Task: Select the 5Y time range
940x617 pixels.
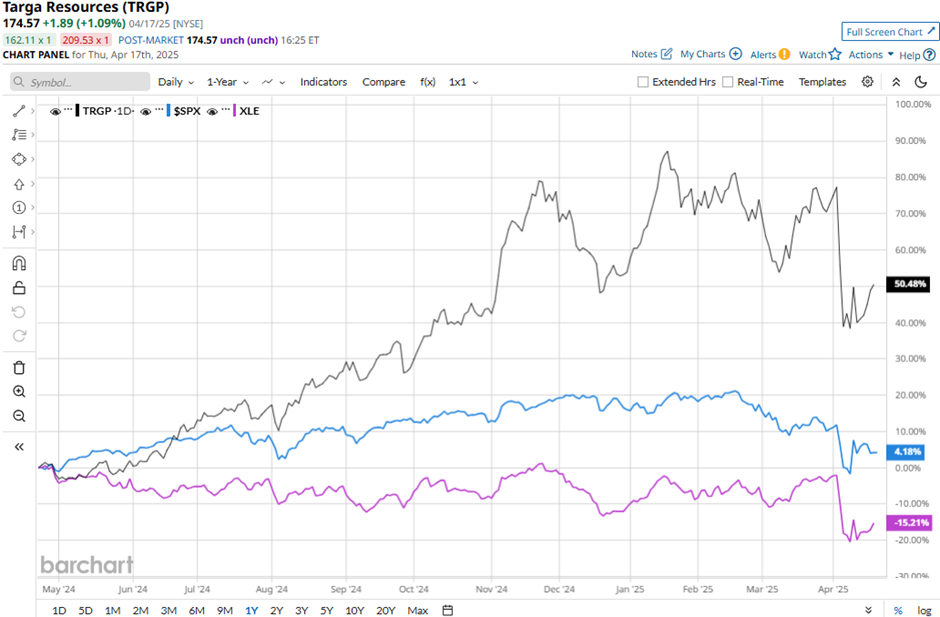Action: click(x=327, y=610)
